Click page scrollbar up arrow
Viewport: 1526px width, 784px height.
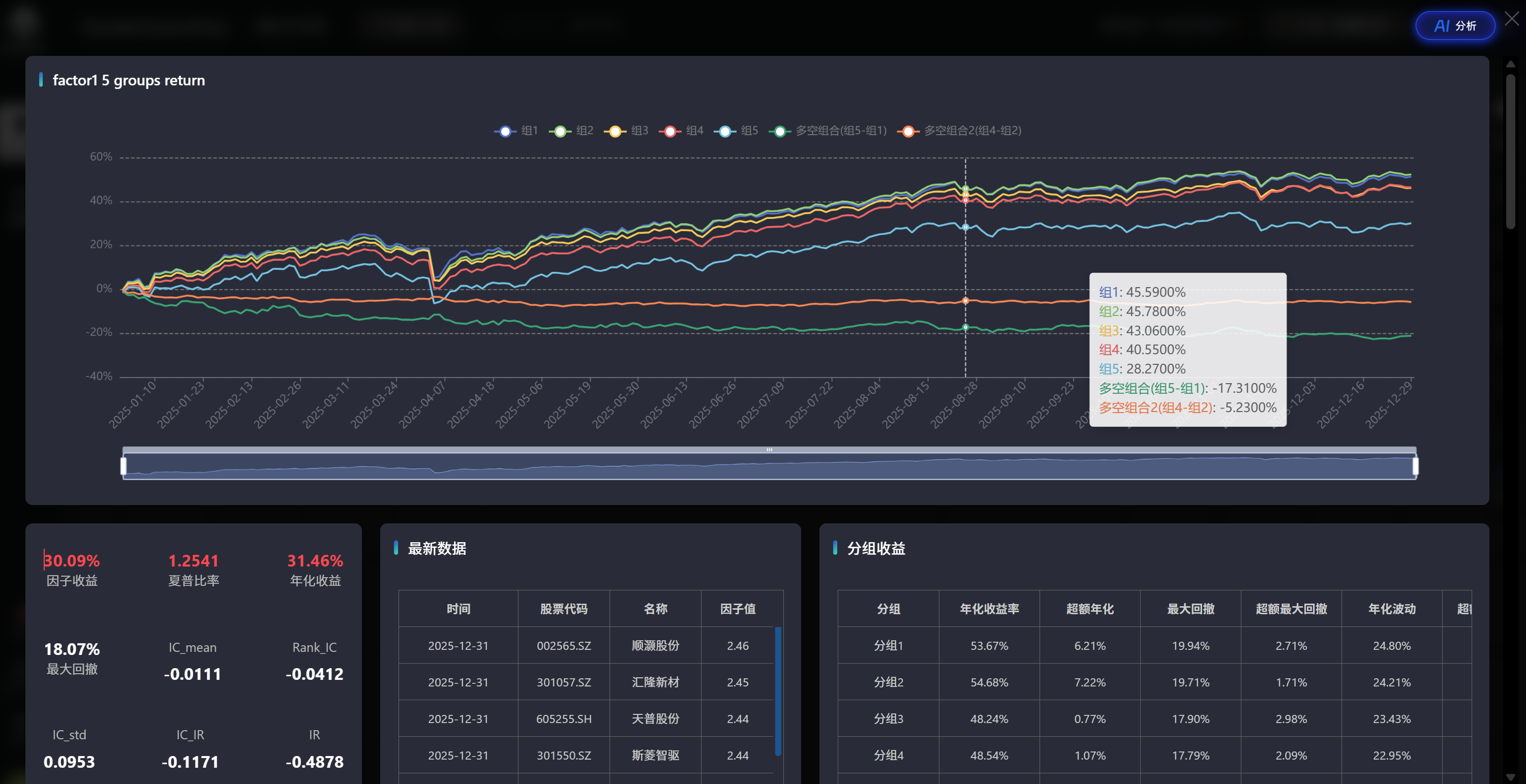1510,64
